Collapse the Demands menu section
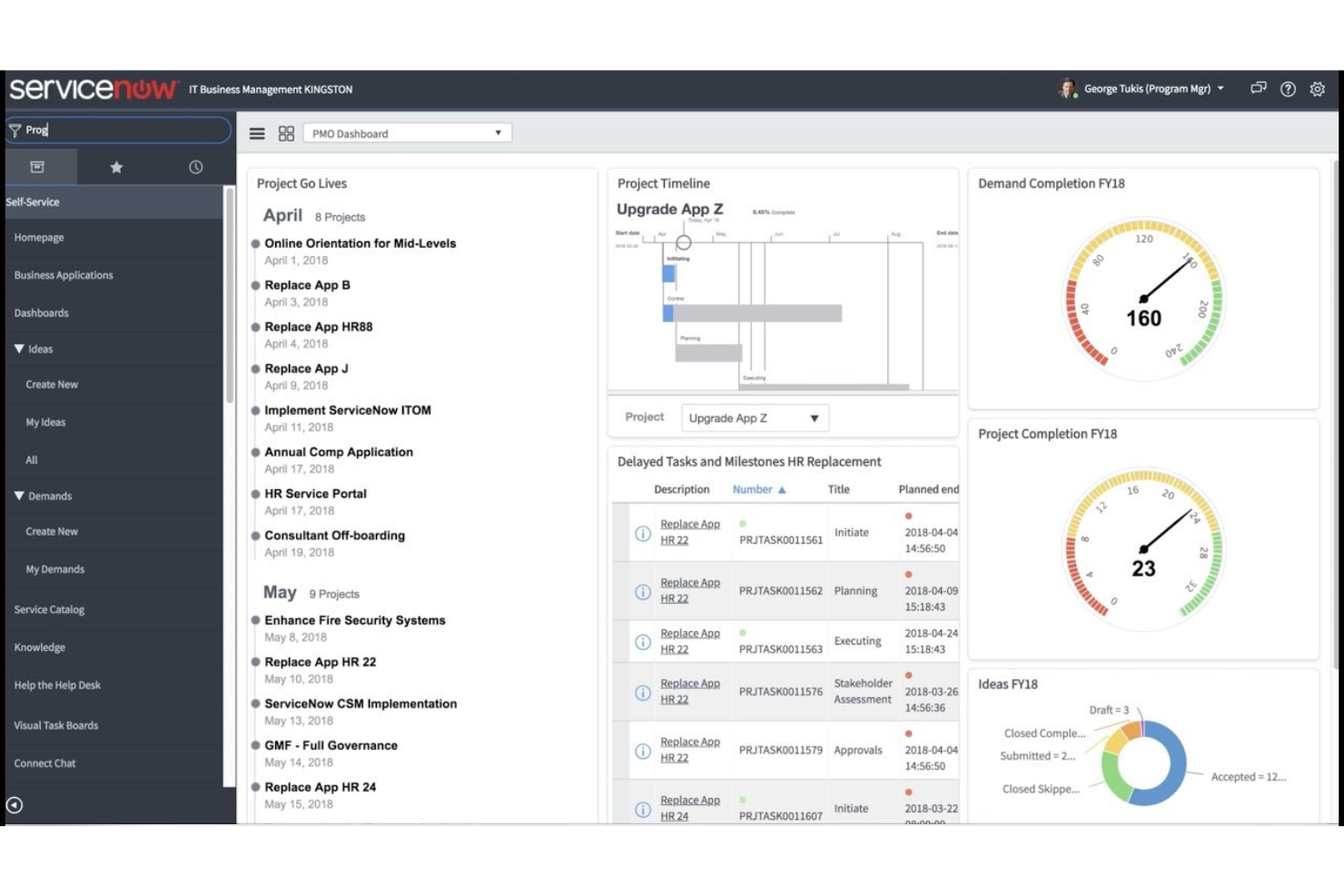Viewport: 1344px width, 896px height. pos(19,496)
